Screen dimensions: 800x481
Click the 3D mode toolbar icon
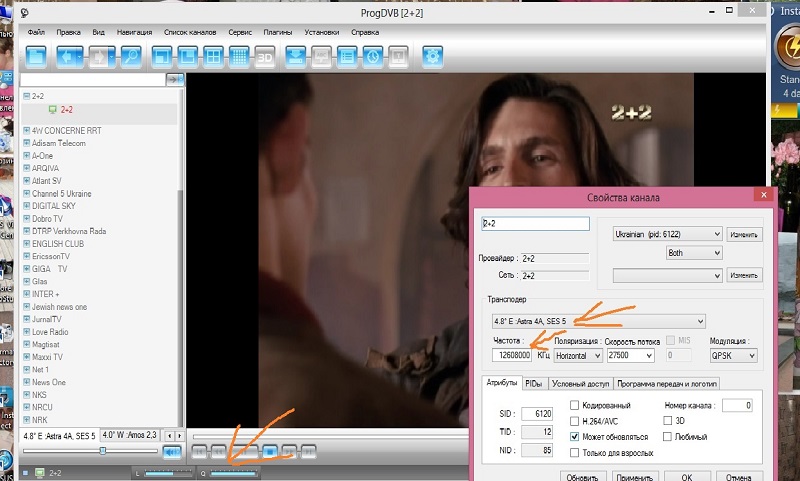pos(265,56)
